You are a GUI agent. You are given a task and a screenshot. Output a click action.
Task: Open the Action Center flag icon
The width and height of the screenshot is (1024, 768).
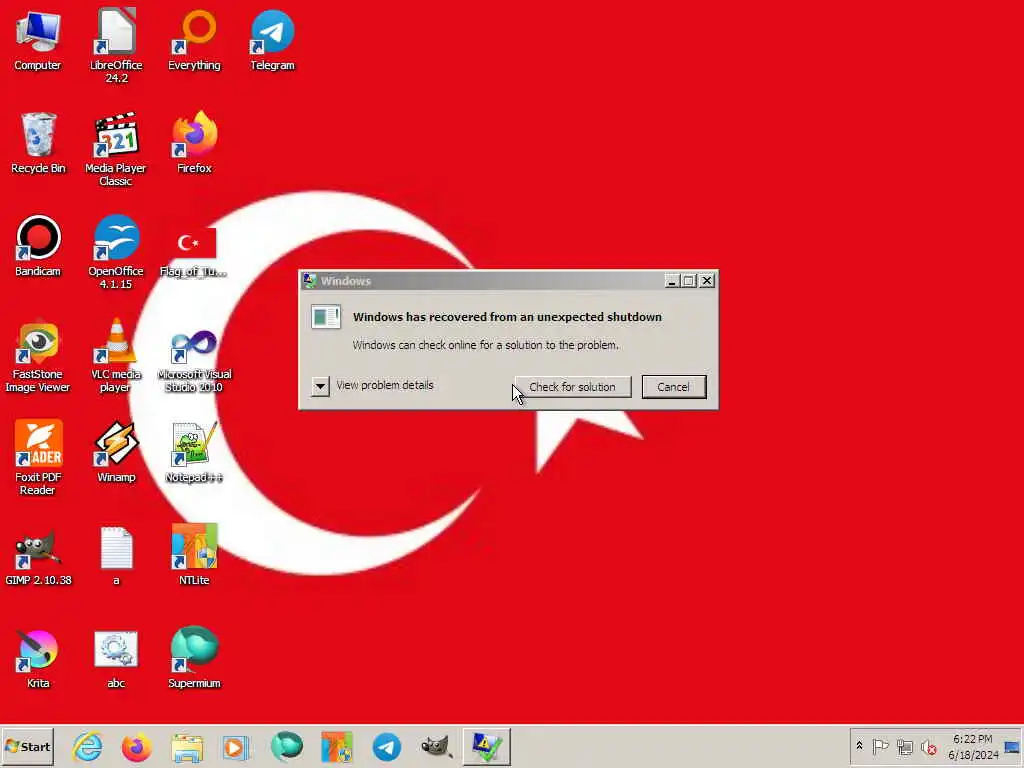[880, 746]
